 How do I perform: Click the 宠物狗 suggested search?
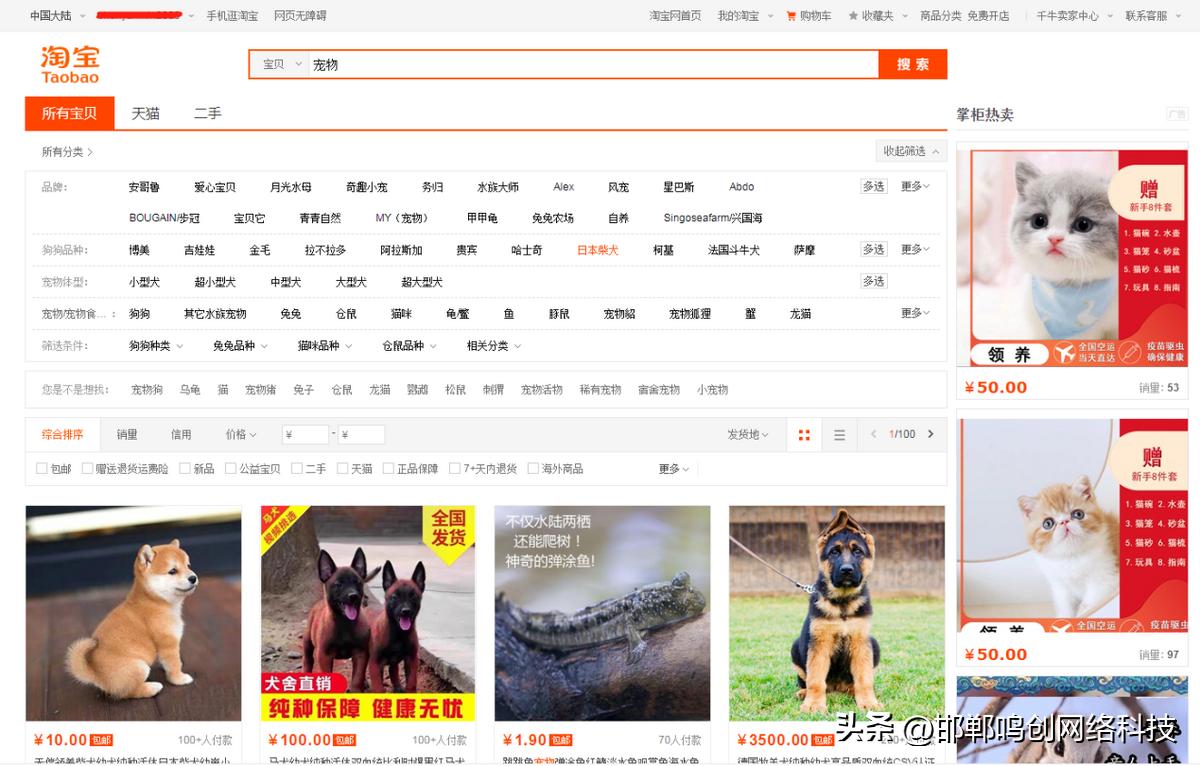point(147,390)
